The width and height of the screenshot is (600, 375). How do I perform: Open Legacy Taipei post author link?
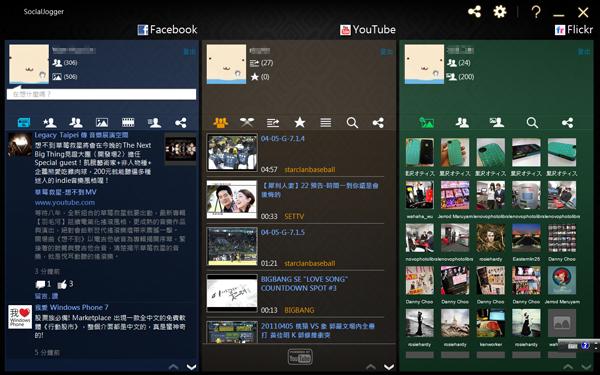(x=81, y=135)
